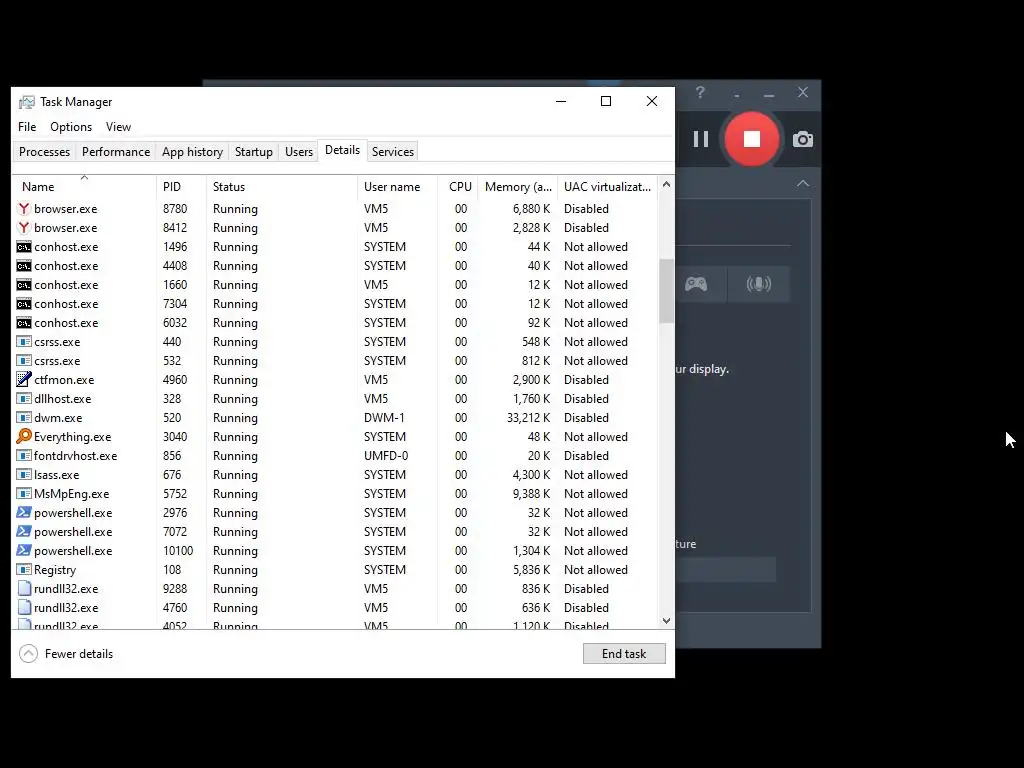Sort by the CPU column header
The width and height of the screenshot is (1024, 768).
(x=458, y=187)
